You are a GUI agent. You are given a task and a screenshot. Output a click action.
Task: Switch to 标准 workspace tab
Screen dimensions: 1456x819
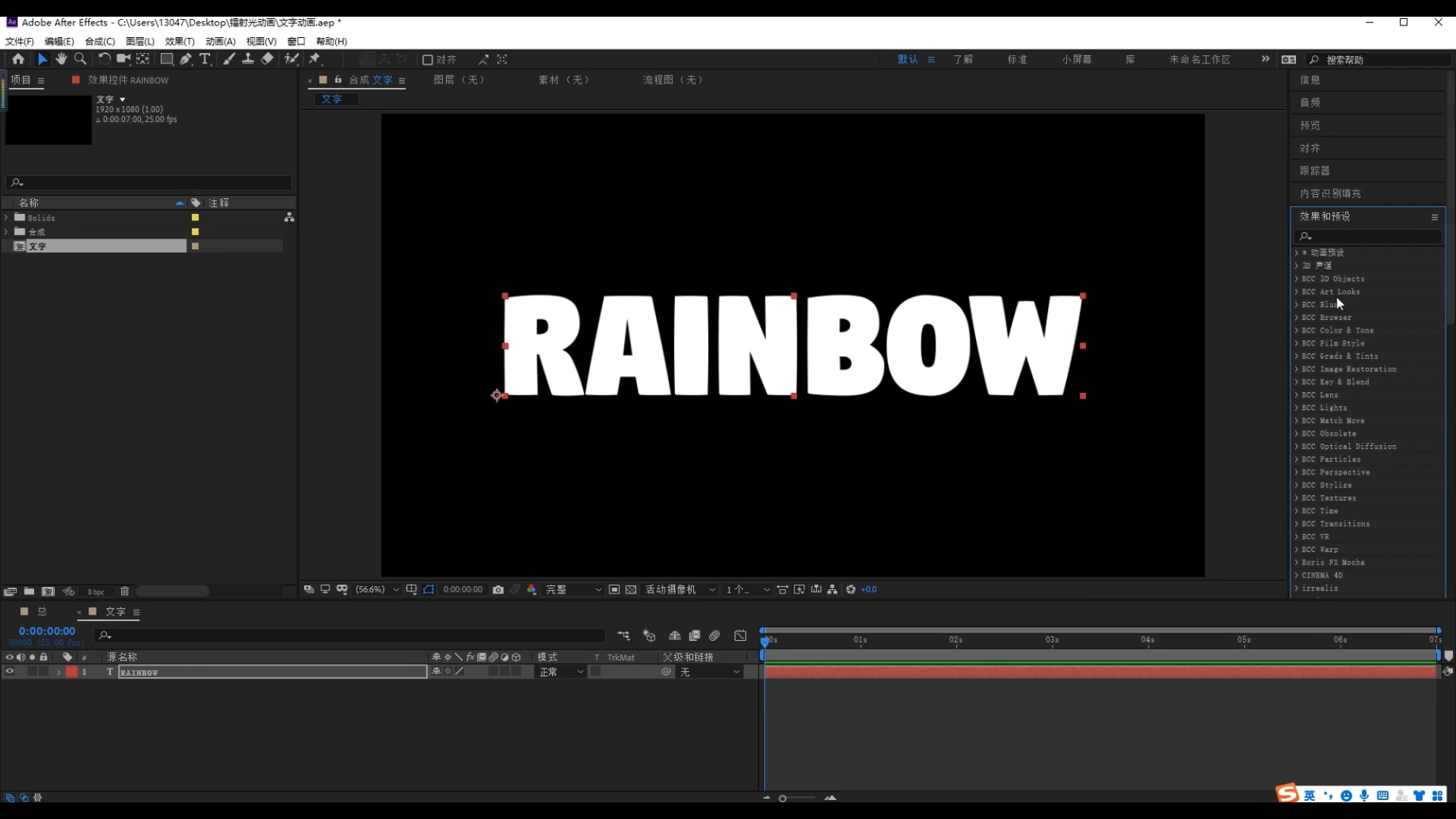click(1017, 59)
